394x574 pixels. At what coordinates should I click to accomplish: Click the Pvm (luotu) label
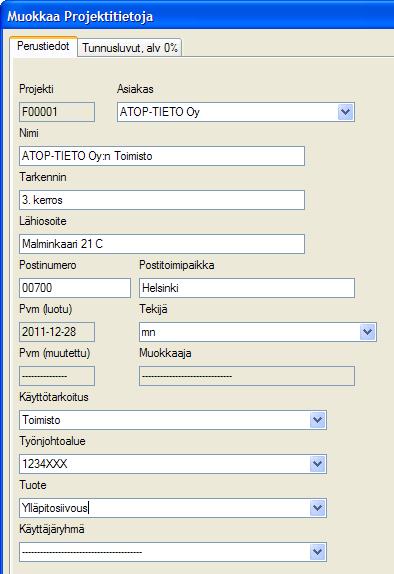pyautogui.click(x=46, y=309)
